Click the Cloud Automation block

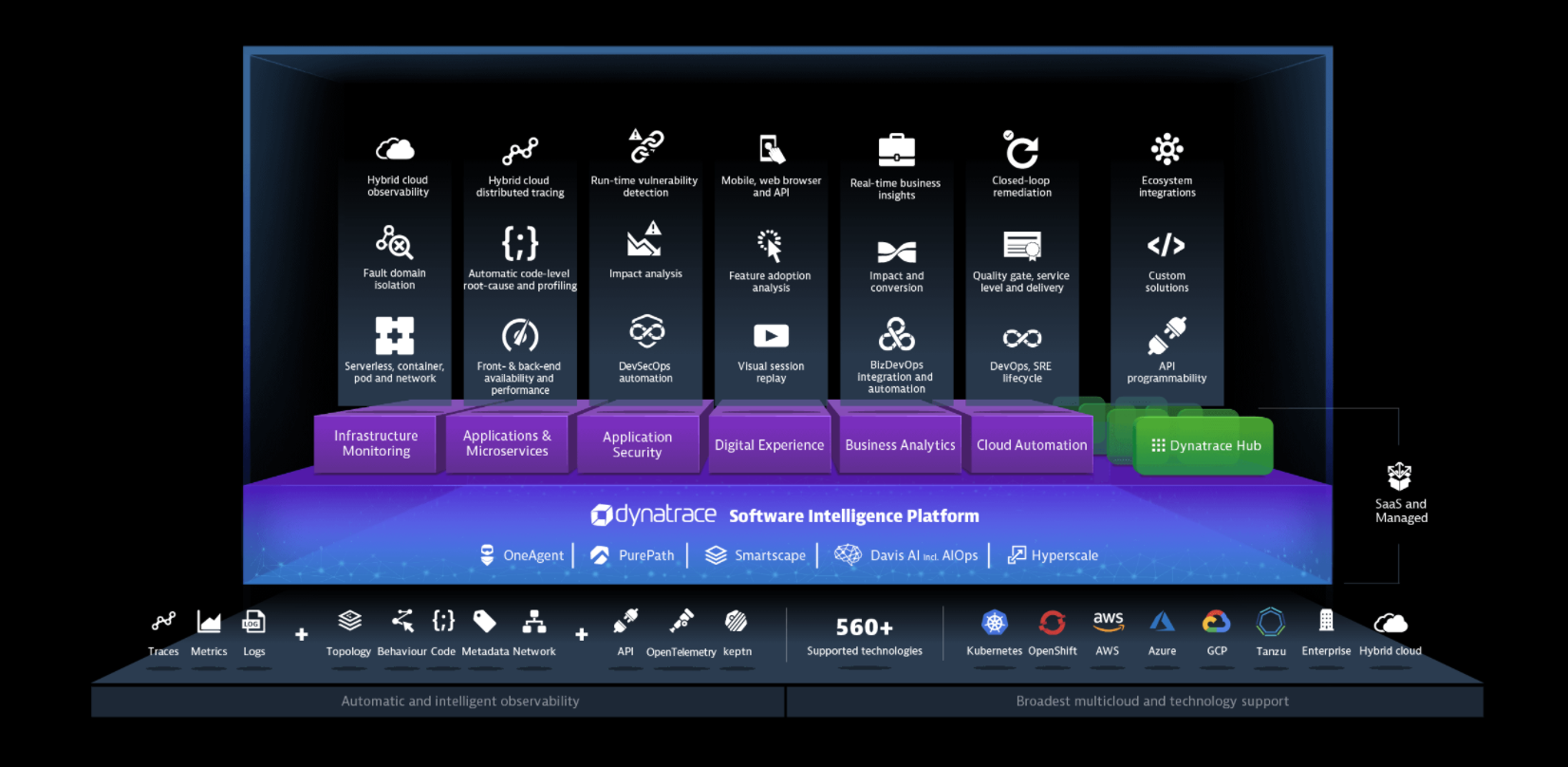pyautogui.click(x=1032, y=444)
